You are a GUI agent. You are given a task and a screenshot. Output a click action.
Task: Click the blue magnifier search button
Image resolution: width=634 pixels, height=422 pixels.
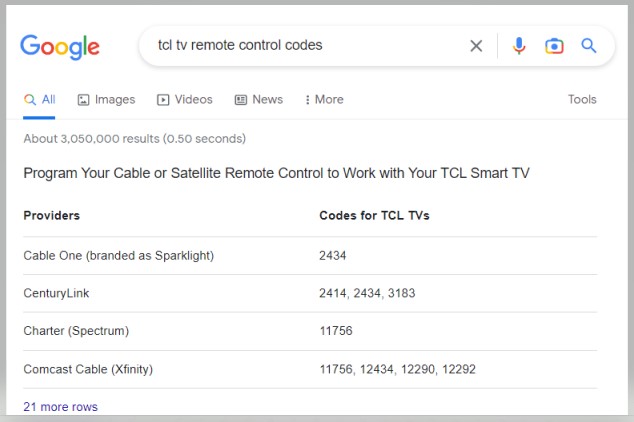pyautogui.click(x=588, y=46)
